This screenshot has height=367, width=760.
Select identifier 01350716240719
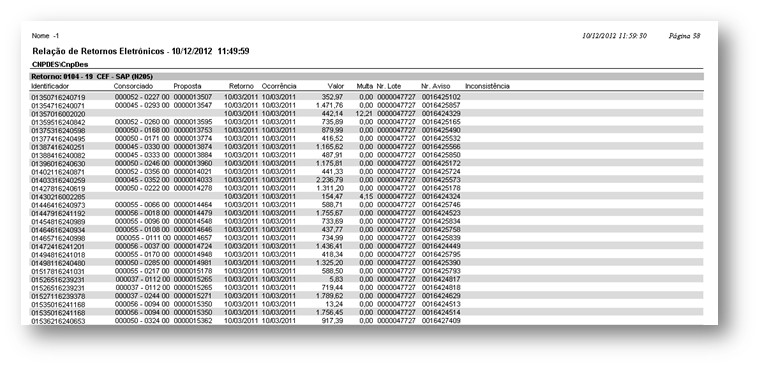(58, 97)
